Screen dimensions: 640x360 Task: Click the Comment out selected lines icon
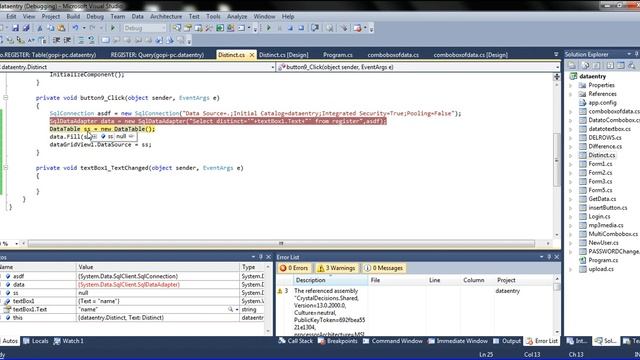81,40
